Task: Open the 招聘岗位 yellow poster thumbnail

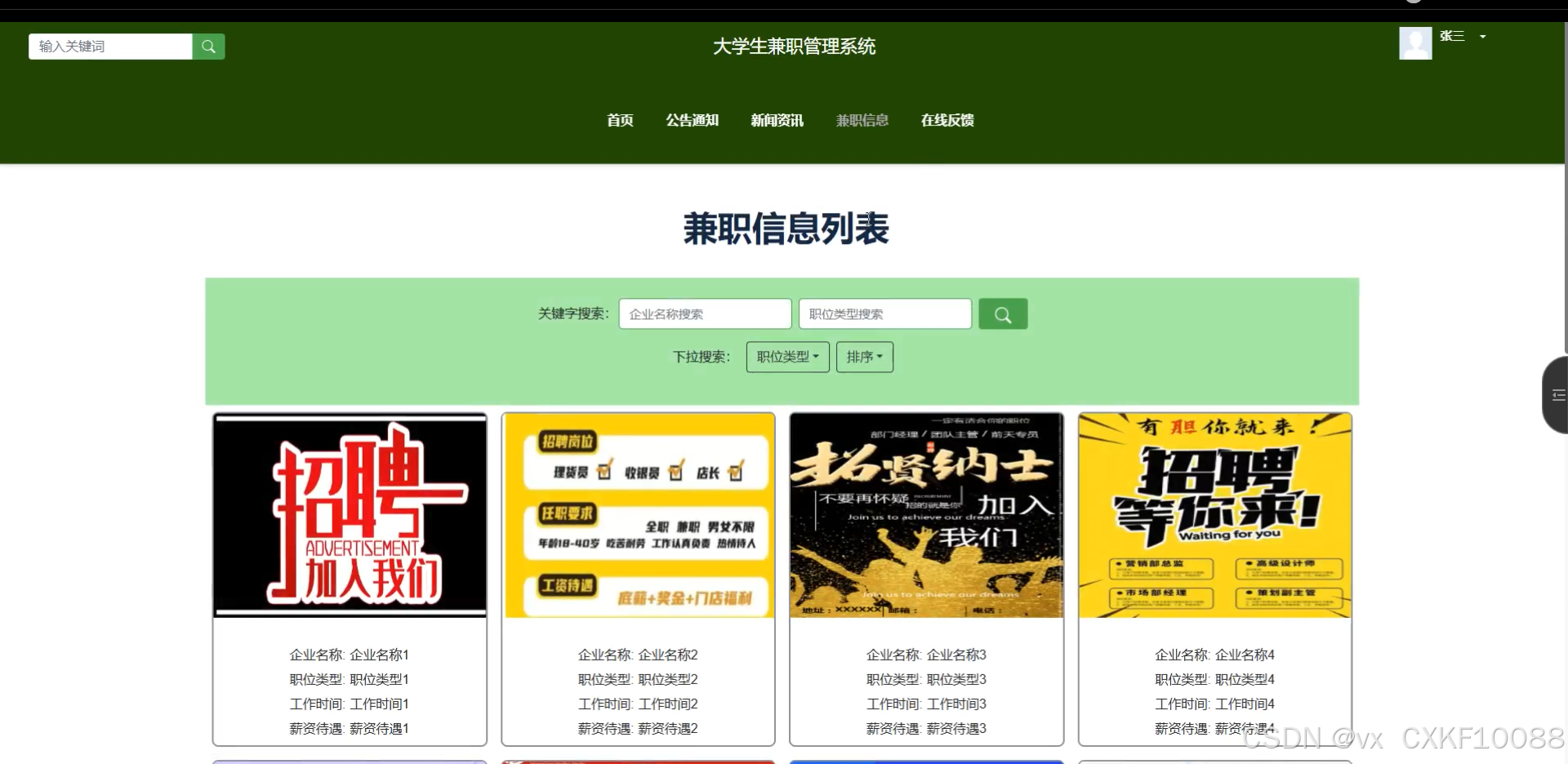Action: click(x=638, y=515)
